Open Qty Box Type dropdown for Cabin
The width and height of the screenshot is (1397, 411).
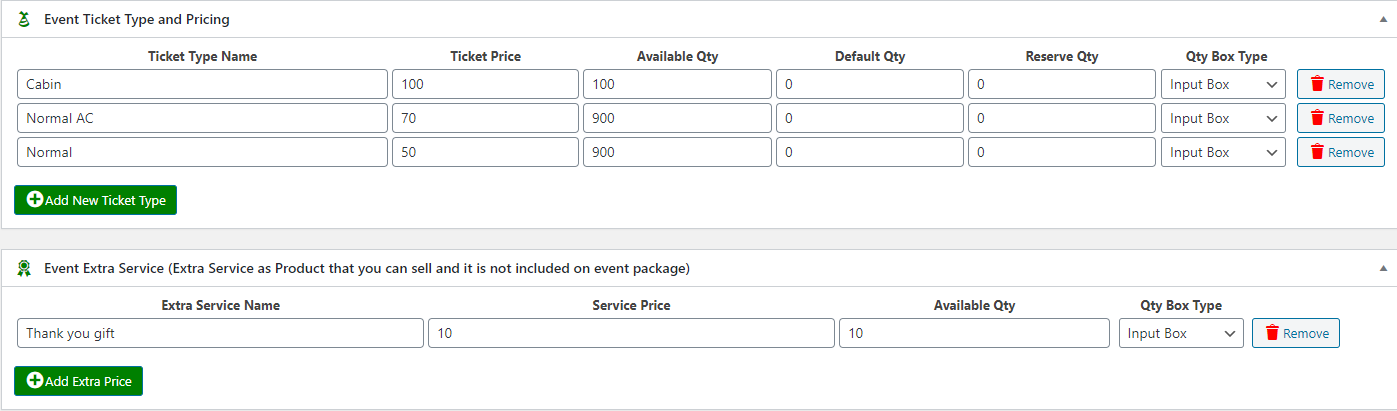pyautogui.click(x=1223, y=84)
